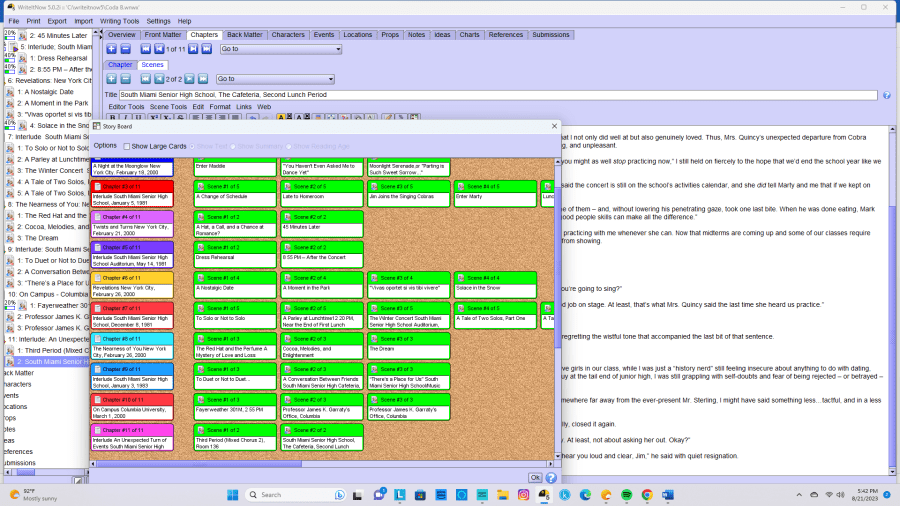Open Spotify from the taskbar
This screenshot has height=506, width=900.
(x=627, y=494)
